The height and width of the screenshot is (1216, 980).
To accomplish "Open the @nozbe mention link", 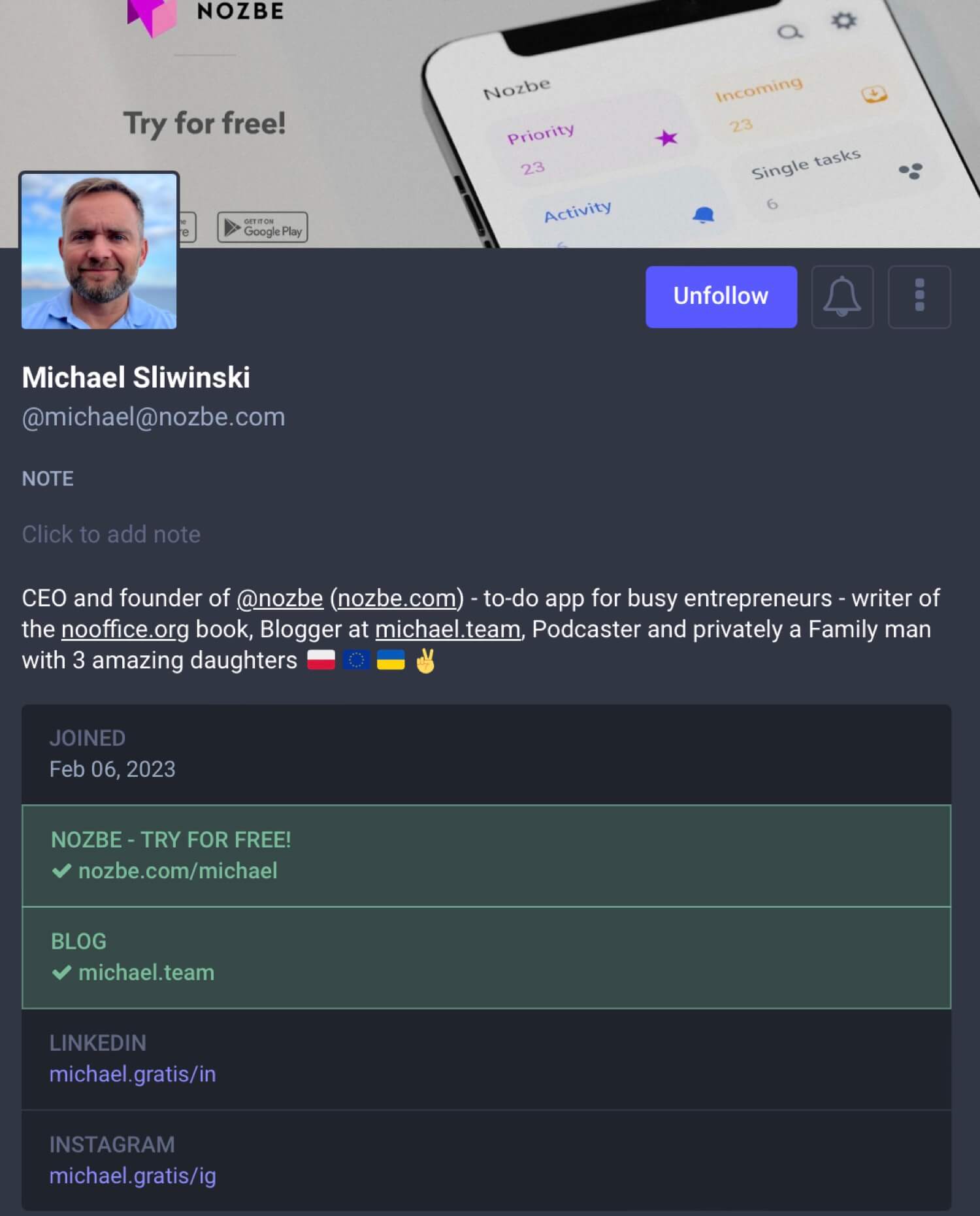I will coord(280,599).
